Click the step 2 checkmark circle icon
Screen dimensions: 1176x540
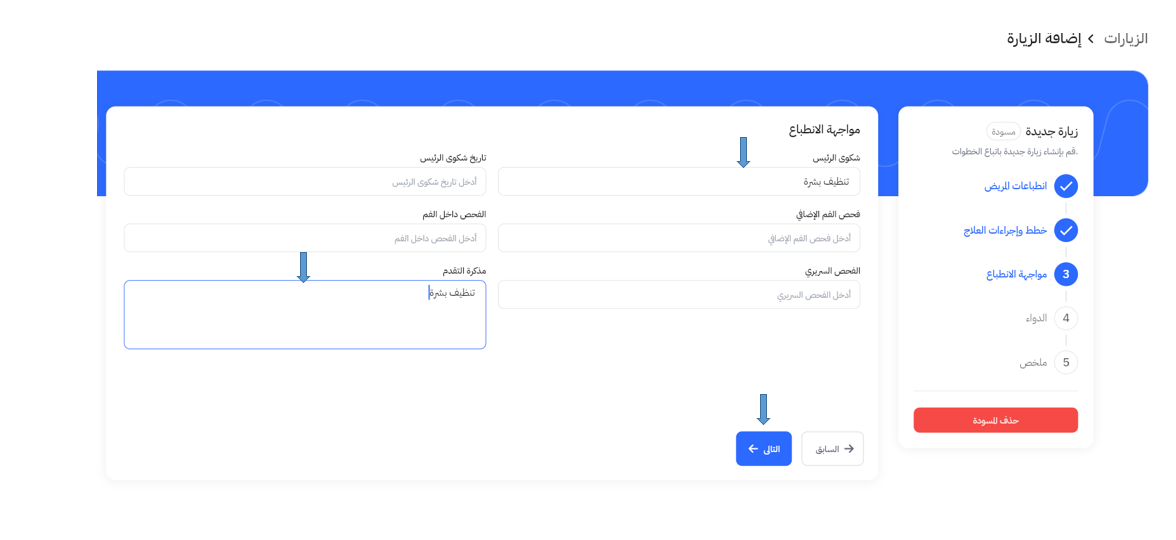pyautogui.click(x=1066, y=230)
